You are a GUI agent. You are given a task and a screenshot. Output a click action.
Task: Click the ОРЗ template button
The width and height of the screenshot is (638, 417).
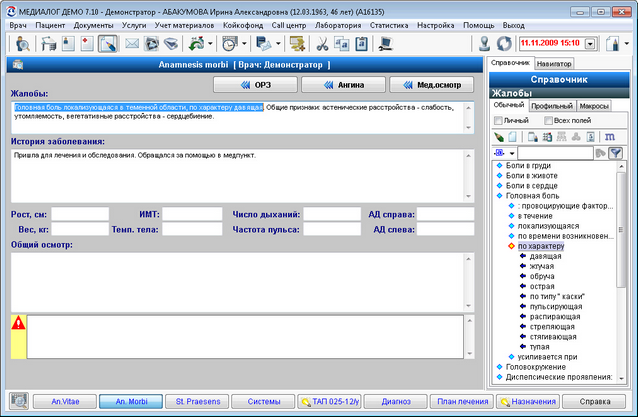(x=255, y=85)
